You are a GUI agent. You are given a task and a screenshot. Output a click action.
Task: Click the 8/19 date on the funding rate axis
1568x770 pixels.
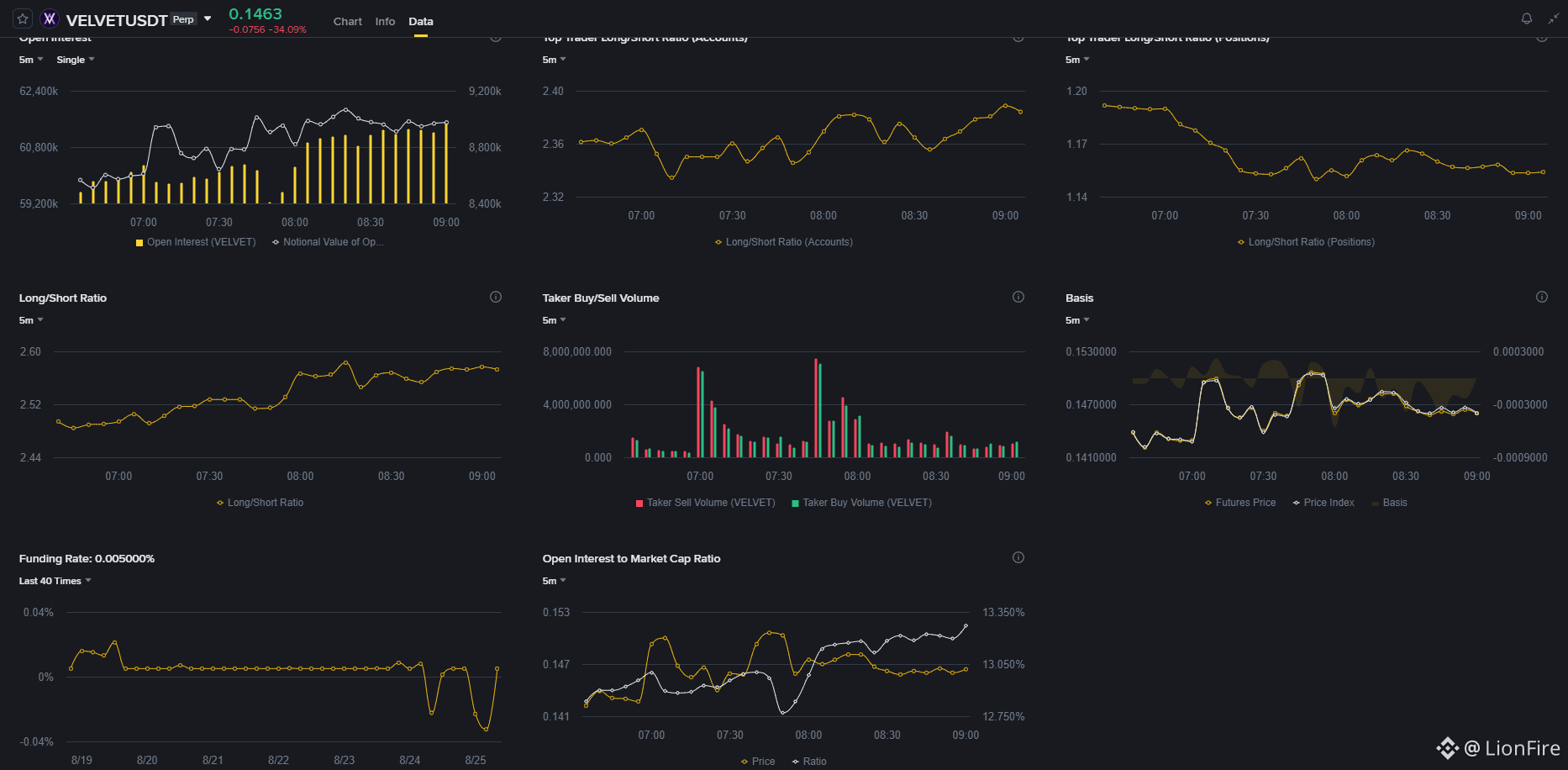(x=82, y=760)
